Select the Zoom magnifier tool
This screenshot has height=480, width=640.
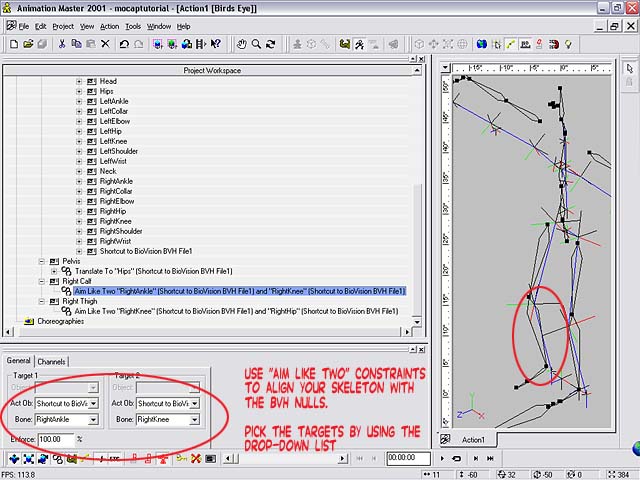[257, 44]
